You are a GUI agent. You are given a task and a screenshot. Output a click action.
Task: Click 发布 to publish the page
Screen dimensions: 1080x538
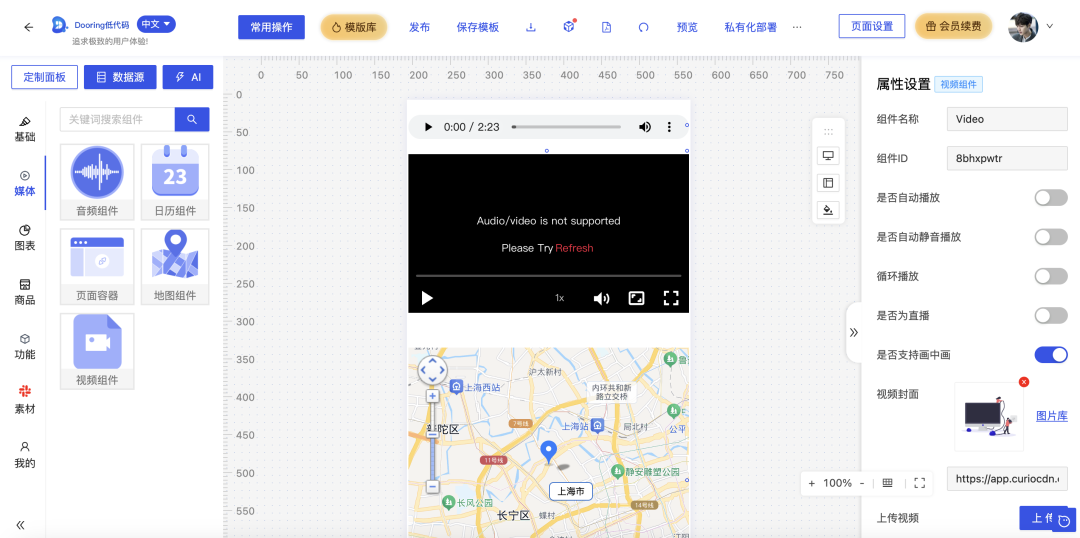coord(419,28)
